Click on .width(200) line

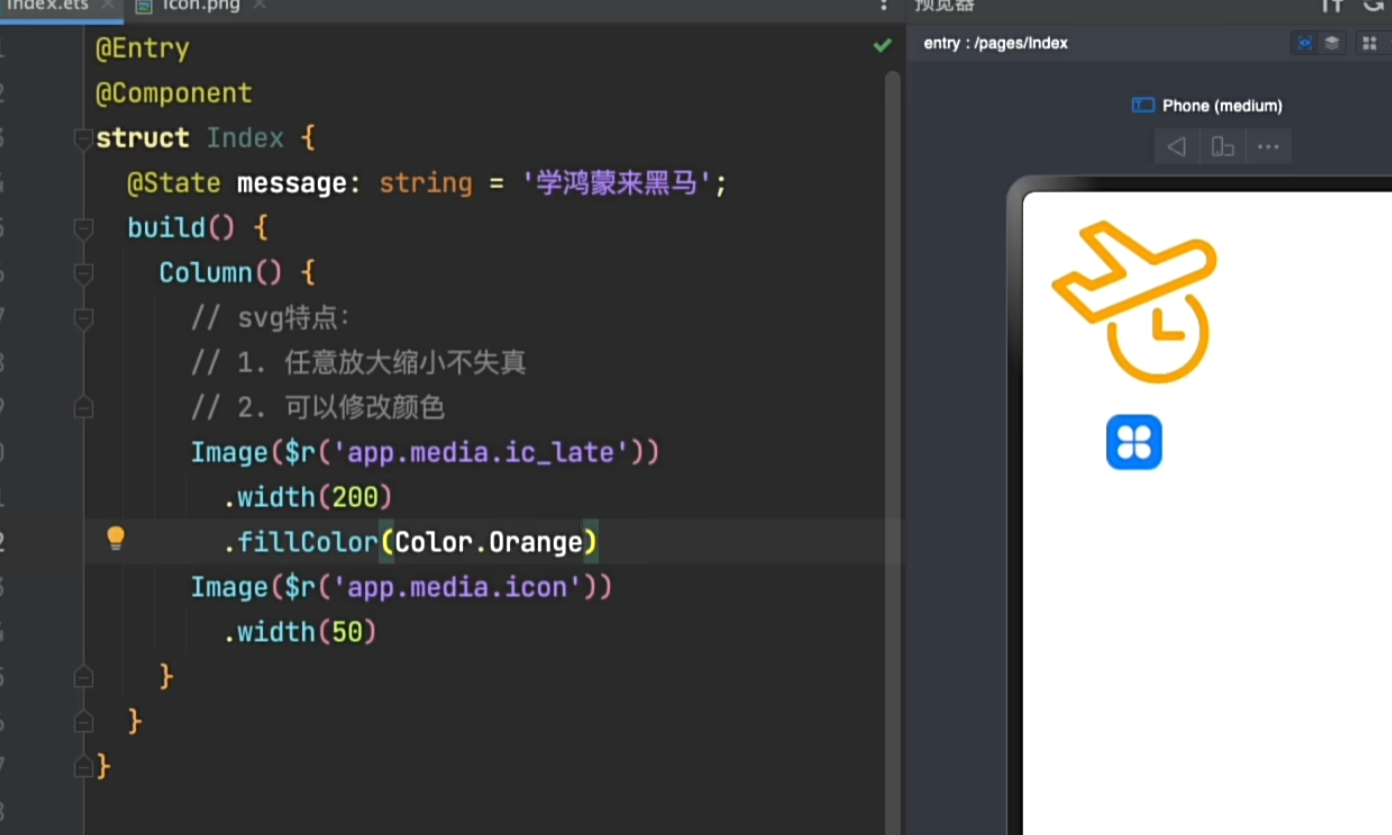(x=308, y=497)
